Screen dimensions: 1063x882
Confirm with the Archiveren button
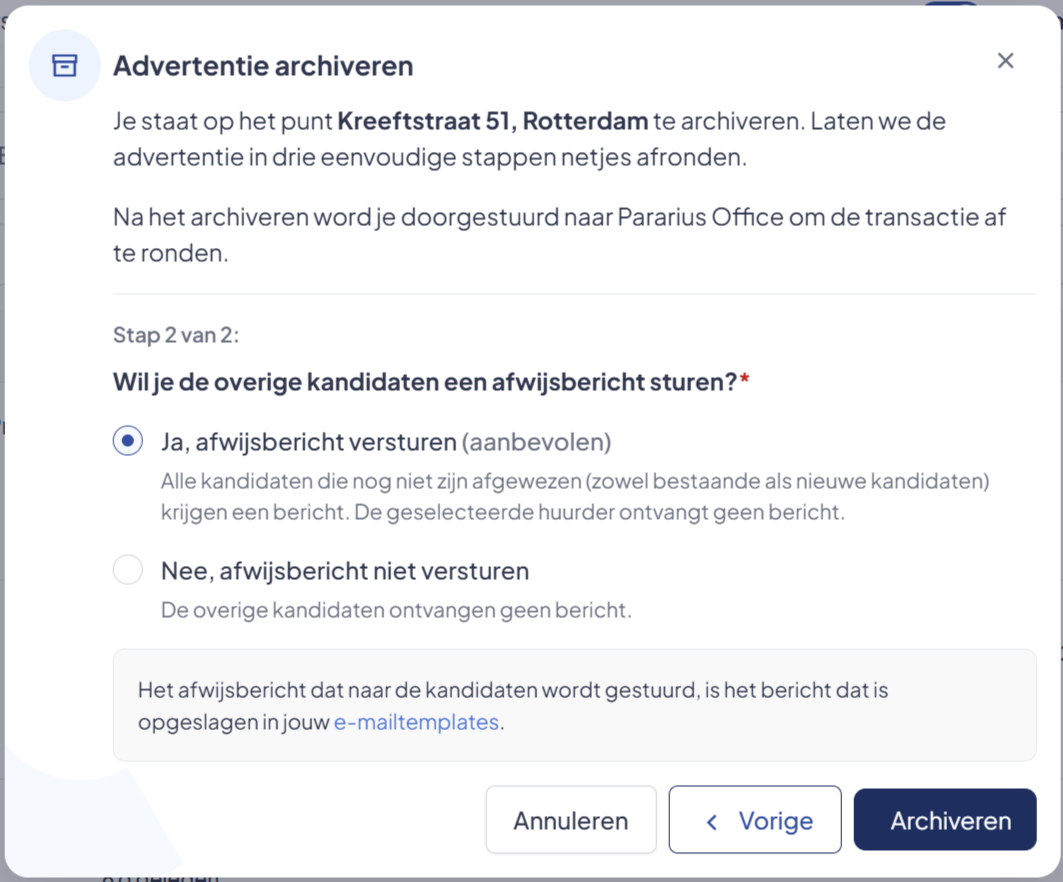pos(944,820)
